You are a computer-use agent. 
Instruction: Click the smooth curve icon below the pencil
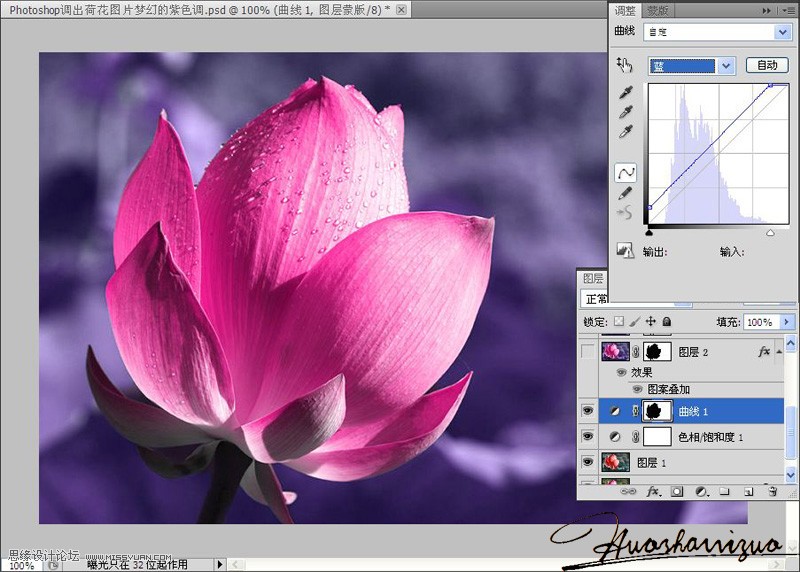625,212
